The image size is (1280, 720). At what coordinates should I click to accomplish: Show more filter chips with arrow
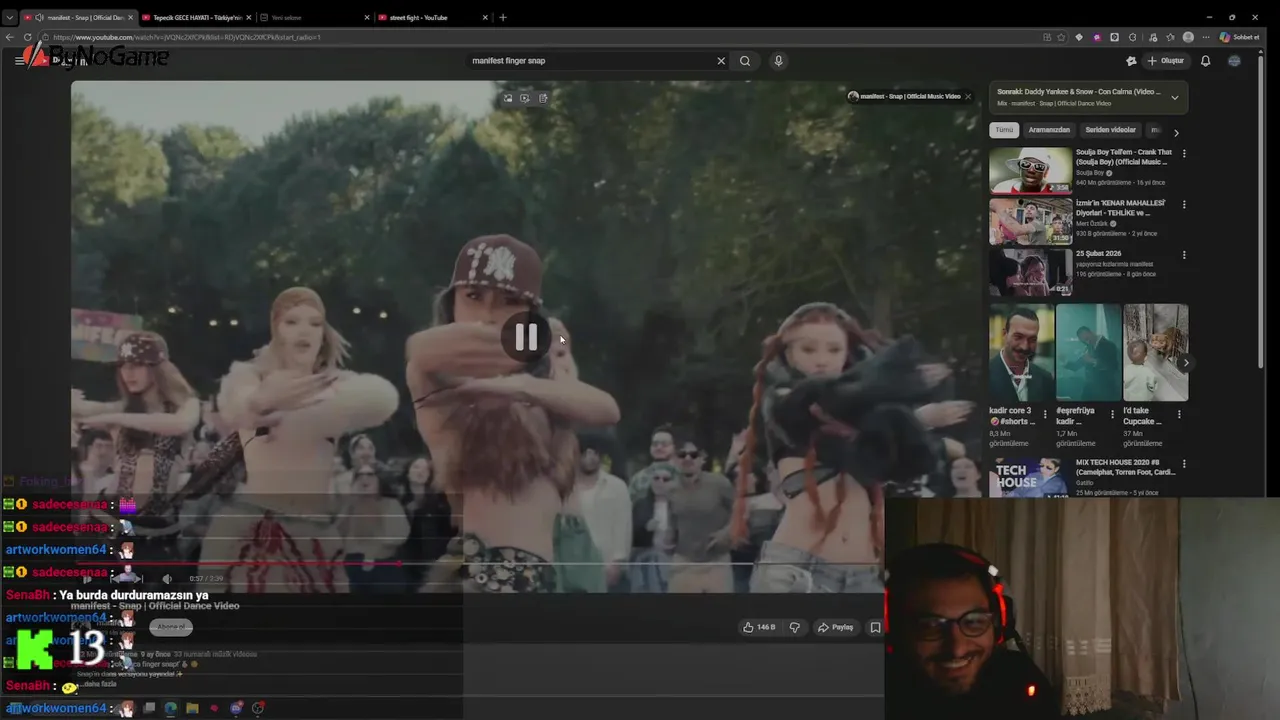tap(1176, 132)
